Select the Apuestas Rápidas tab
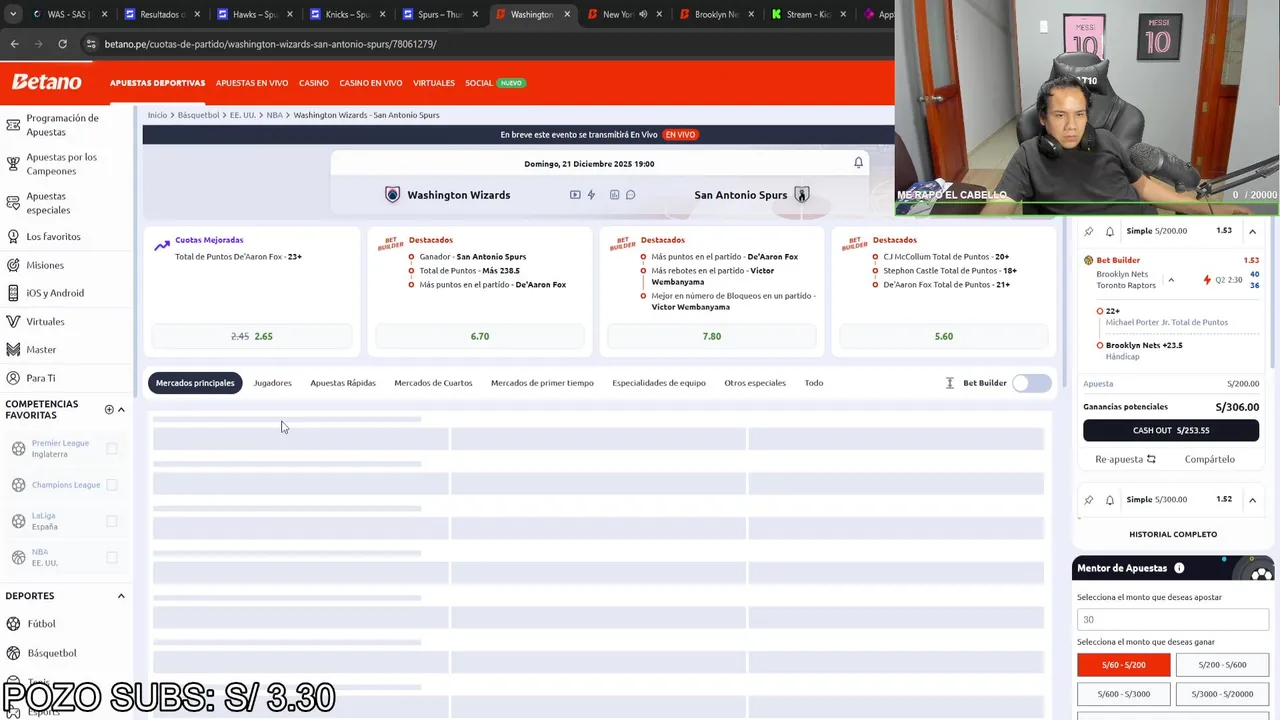The width and height of the screenshot is (1280, 720). click(x=343, y=383)
